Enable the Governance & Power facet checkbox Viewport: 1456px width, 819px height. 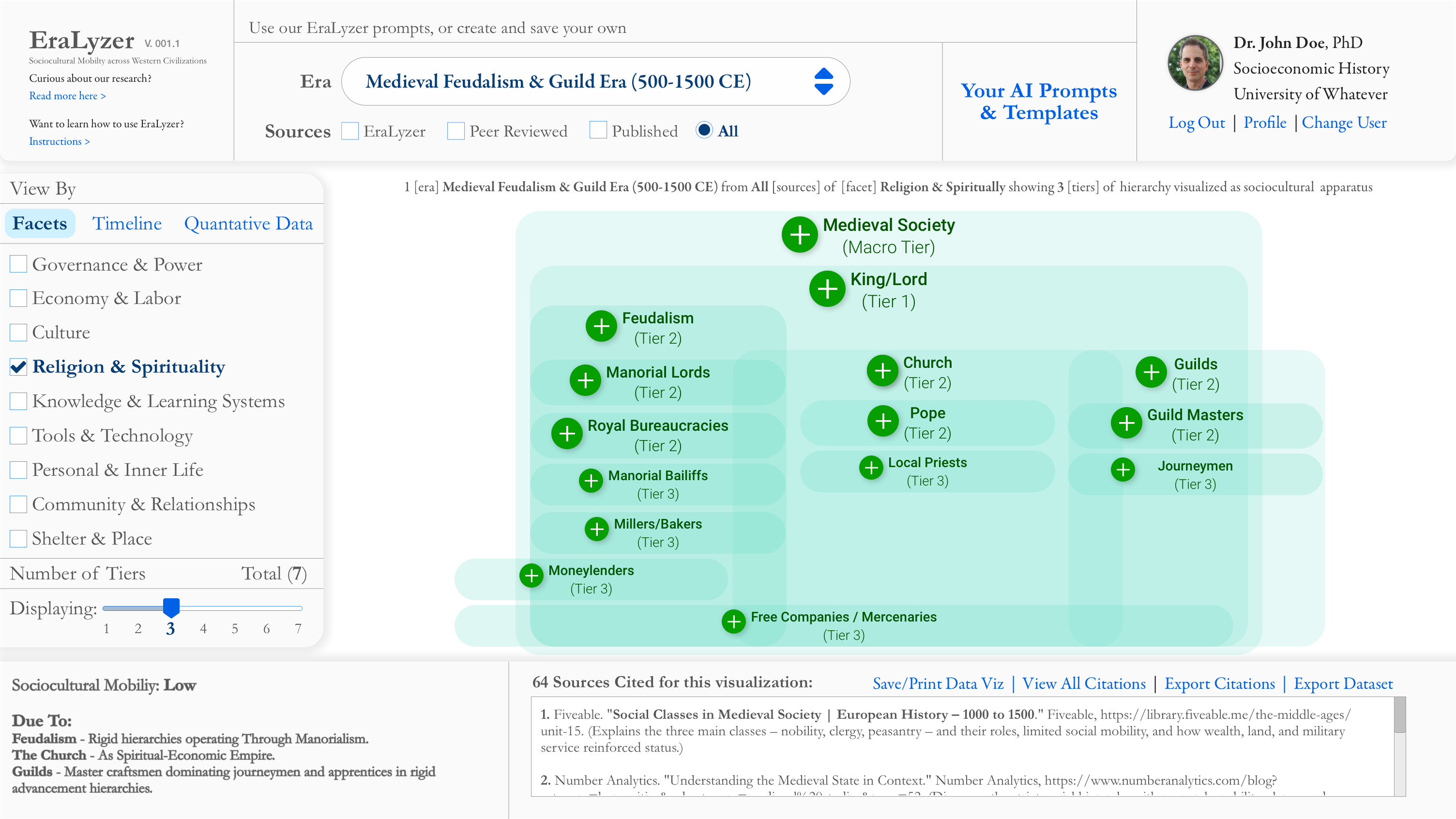(x=18, y=264)
